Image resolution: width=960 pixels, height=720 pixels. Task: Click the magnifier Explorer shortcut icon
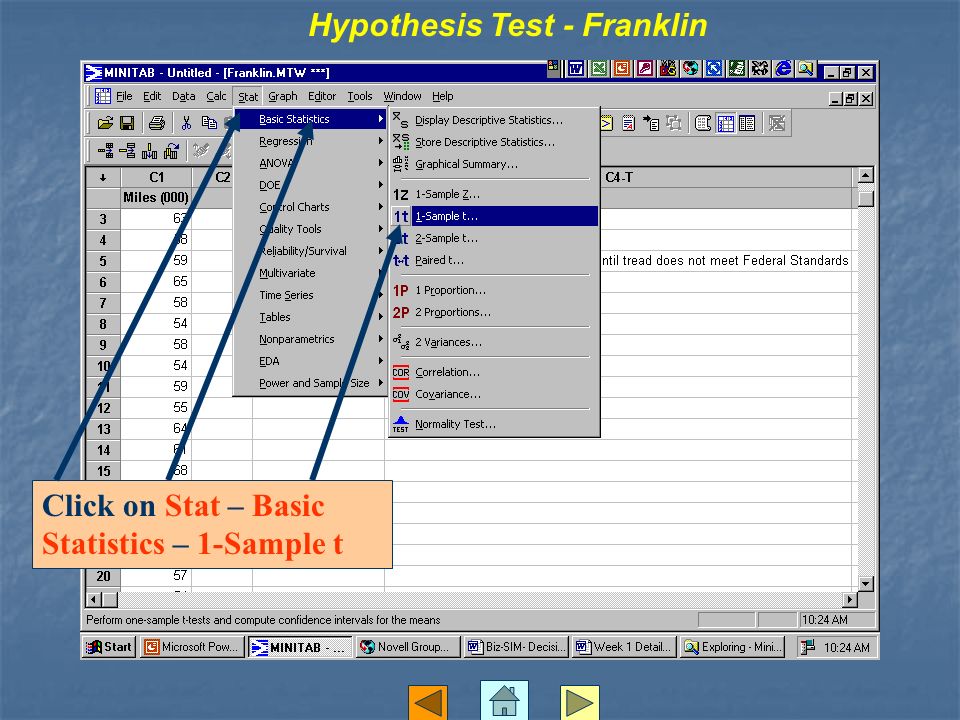pyautogui.click(x=806, y=69)
